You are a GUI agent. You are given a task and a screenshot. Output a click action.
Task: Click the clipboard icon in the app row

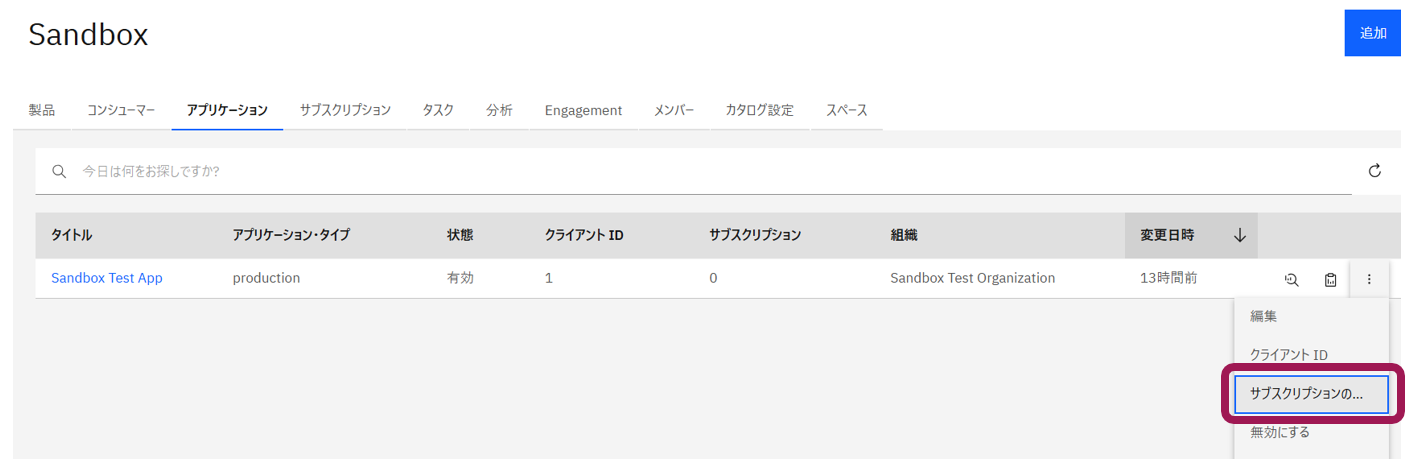(x=1330, y=279)
